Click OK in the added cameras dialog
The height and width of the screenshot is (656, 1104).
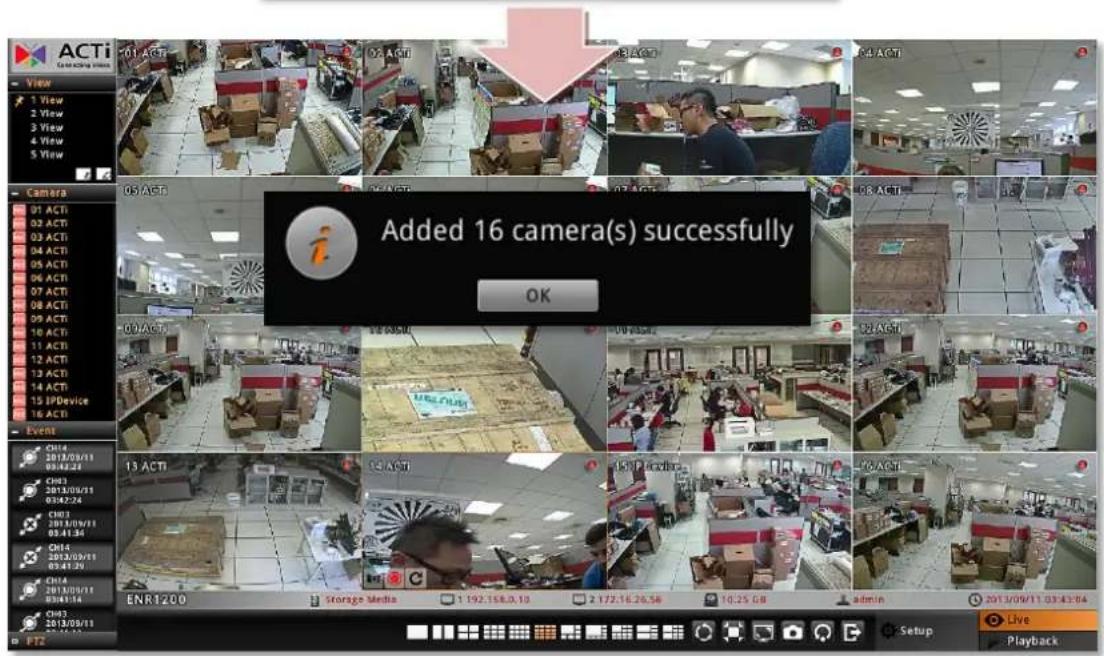tap(538, 296)
